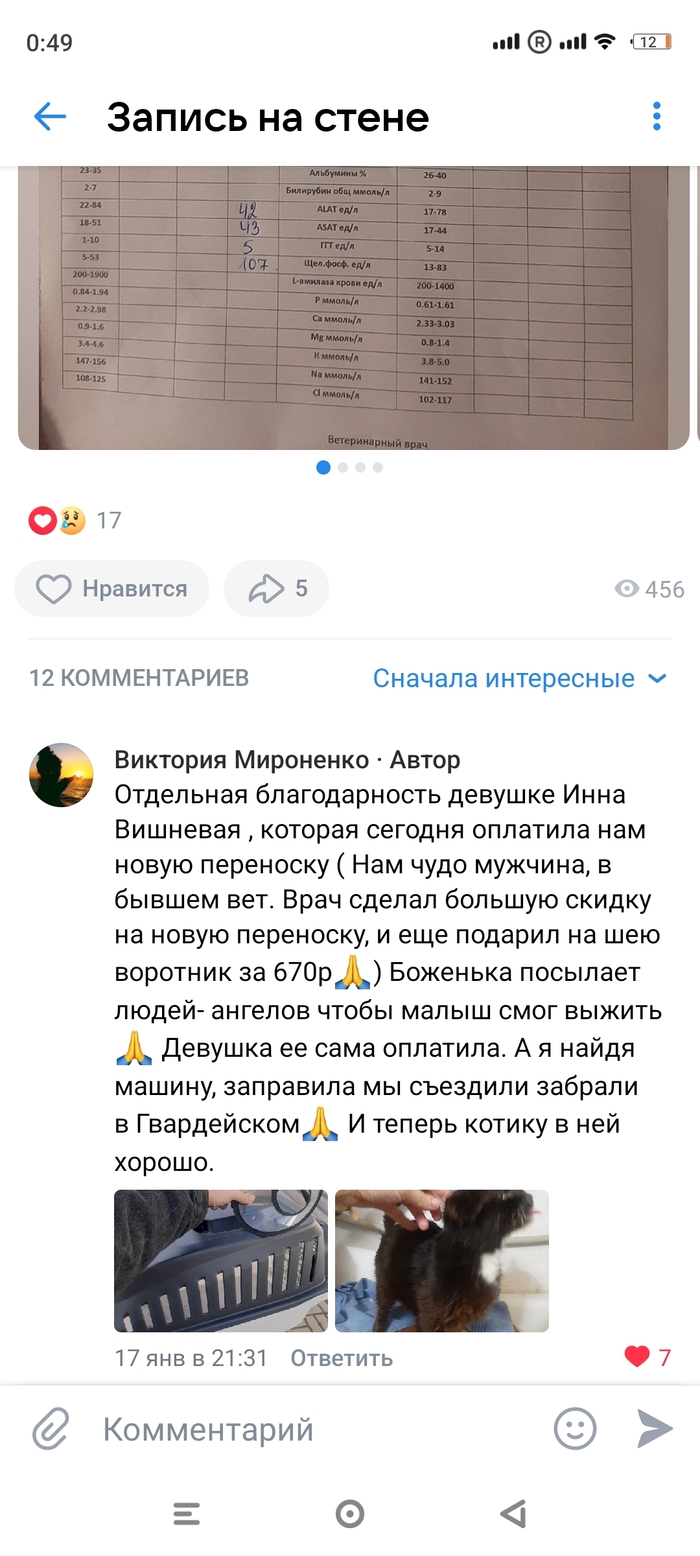The width and height of the screenshot is (700, 1556).
Task: Select the second image pagination dot
Action: [x=343, y=467]
